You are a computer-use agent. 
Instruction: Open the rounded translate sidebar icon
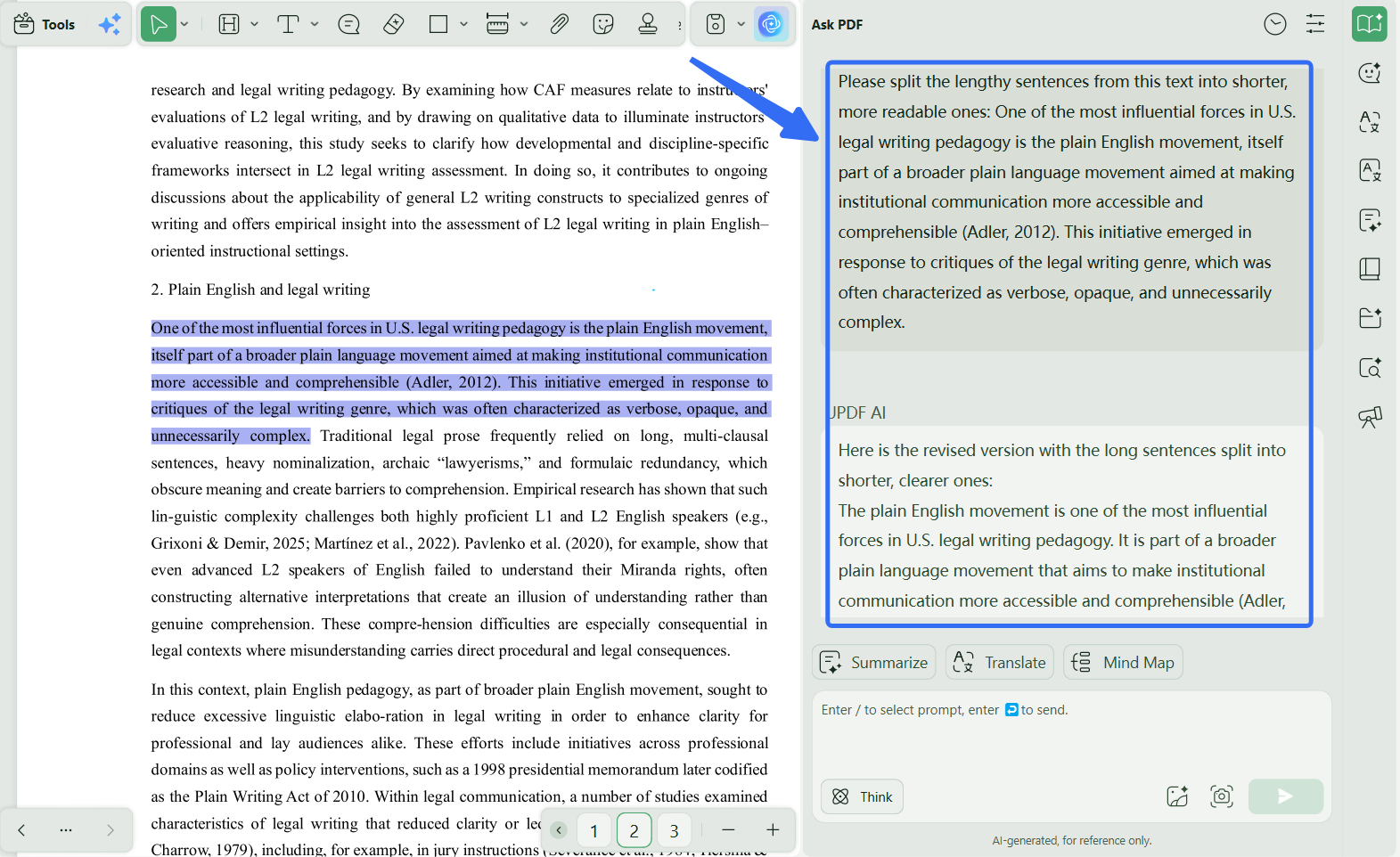(x=1370, y=122)
